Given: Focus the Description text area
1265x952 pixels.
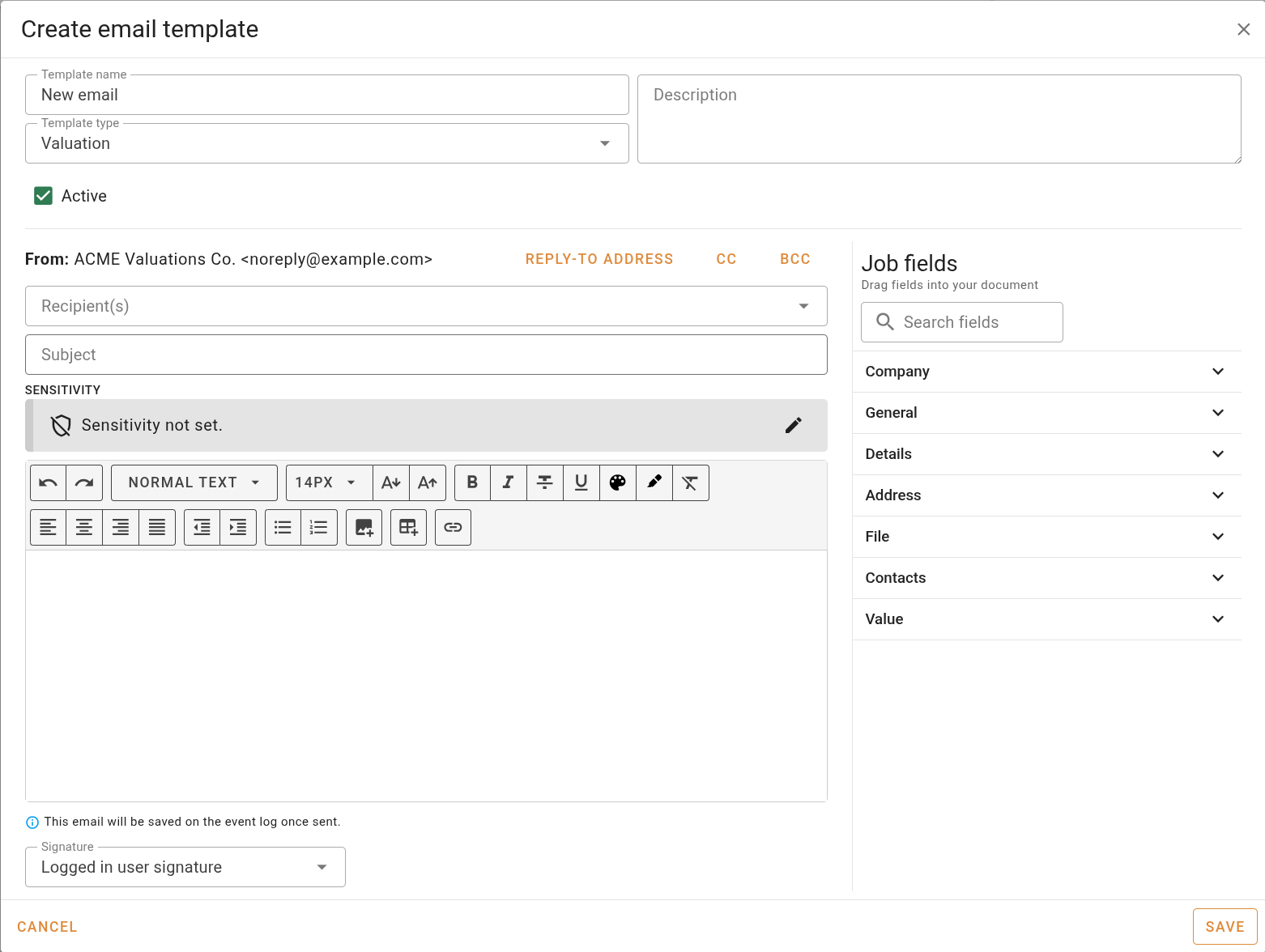Looking at the screenshot, I should coord(939,119).
